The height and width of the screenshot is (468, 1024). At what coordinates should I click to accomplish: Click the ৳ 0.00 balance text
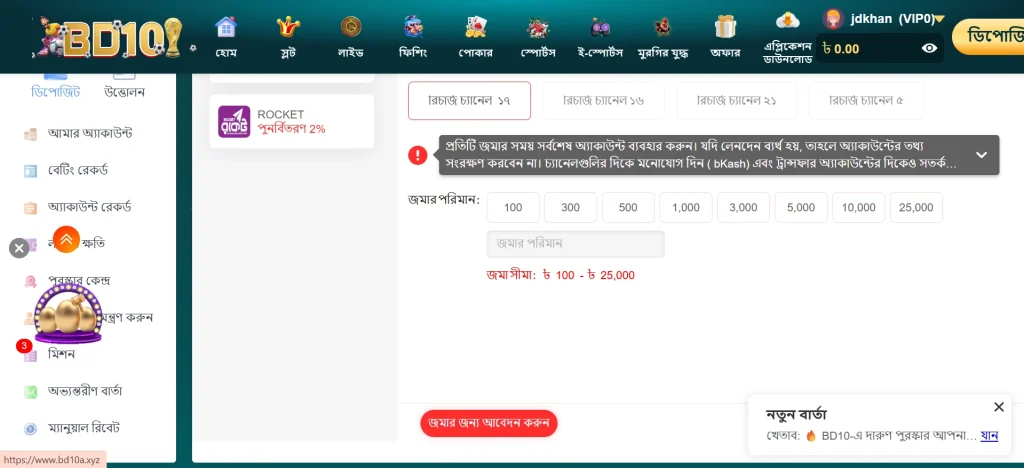(841, 49)
